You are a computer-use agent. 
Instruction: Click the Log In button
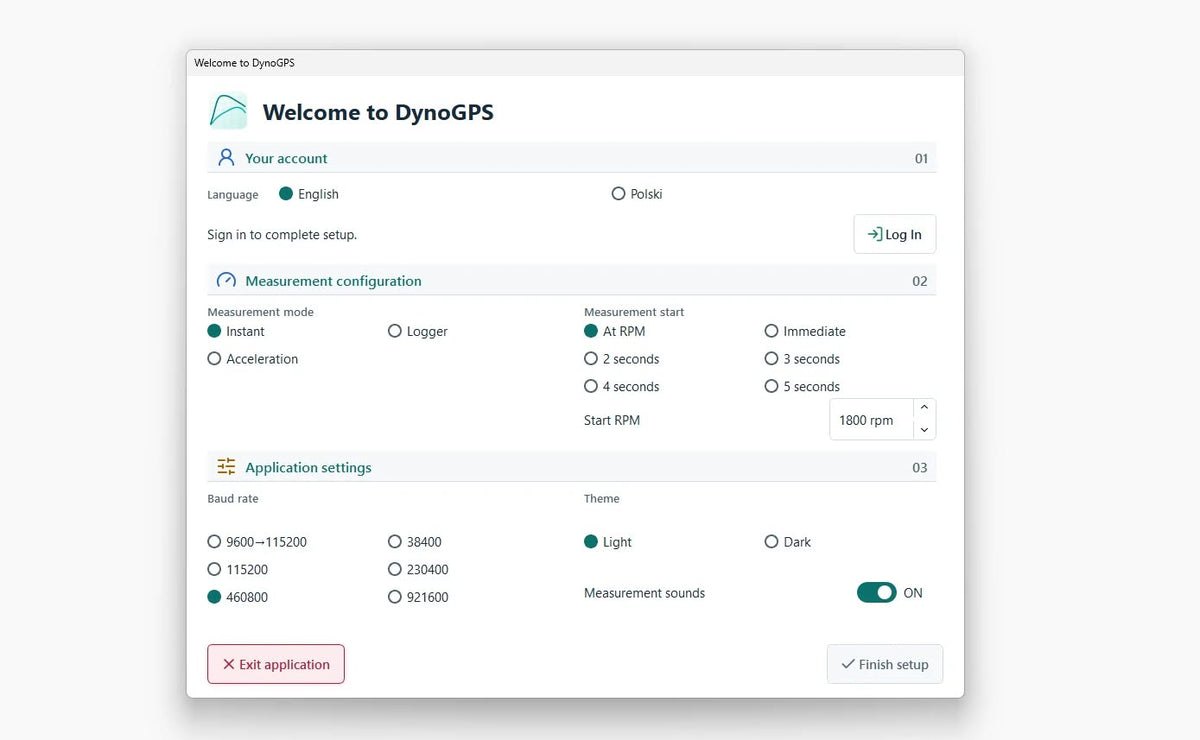coord(895,234)
